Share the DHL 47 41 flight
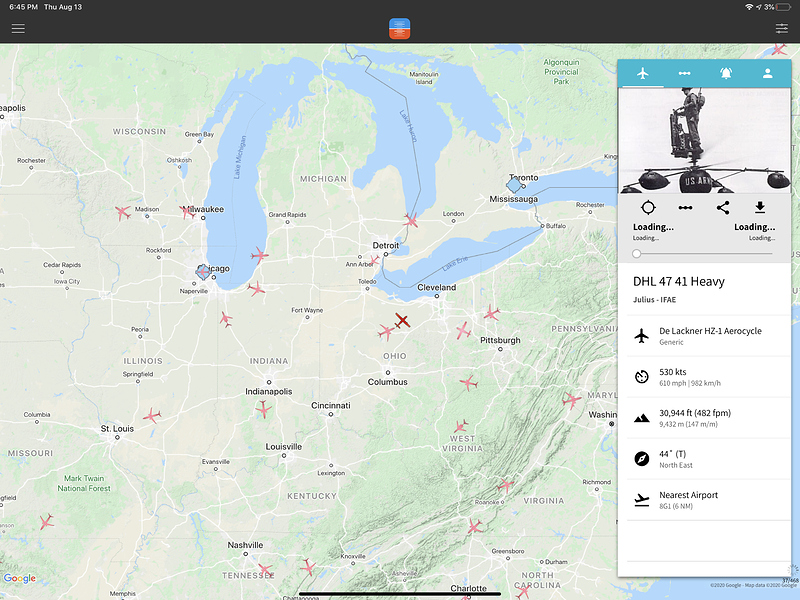800x600 pixels. point(723,208)
